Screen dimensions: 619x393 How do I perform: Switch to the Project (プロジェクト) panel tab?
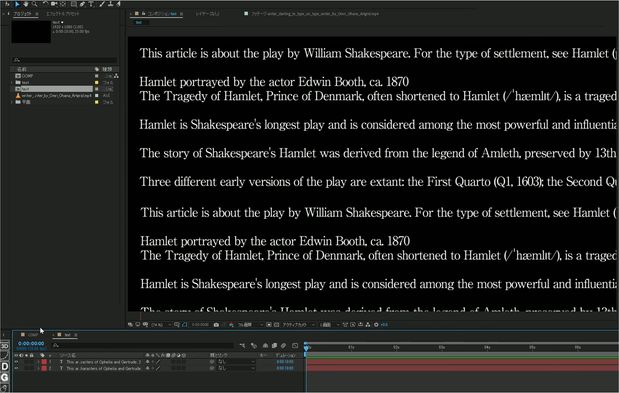[23, 14]
